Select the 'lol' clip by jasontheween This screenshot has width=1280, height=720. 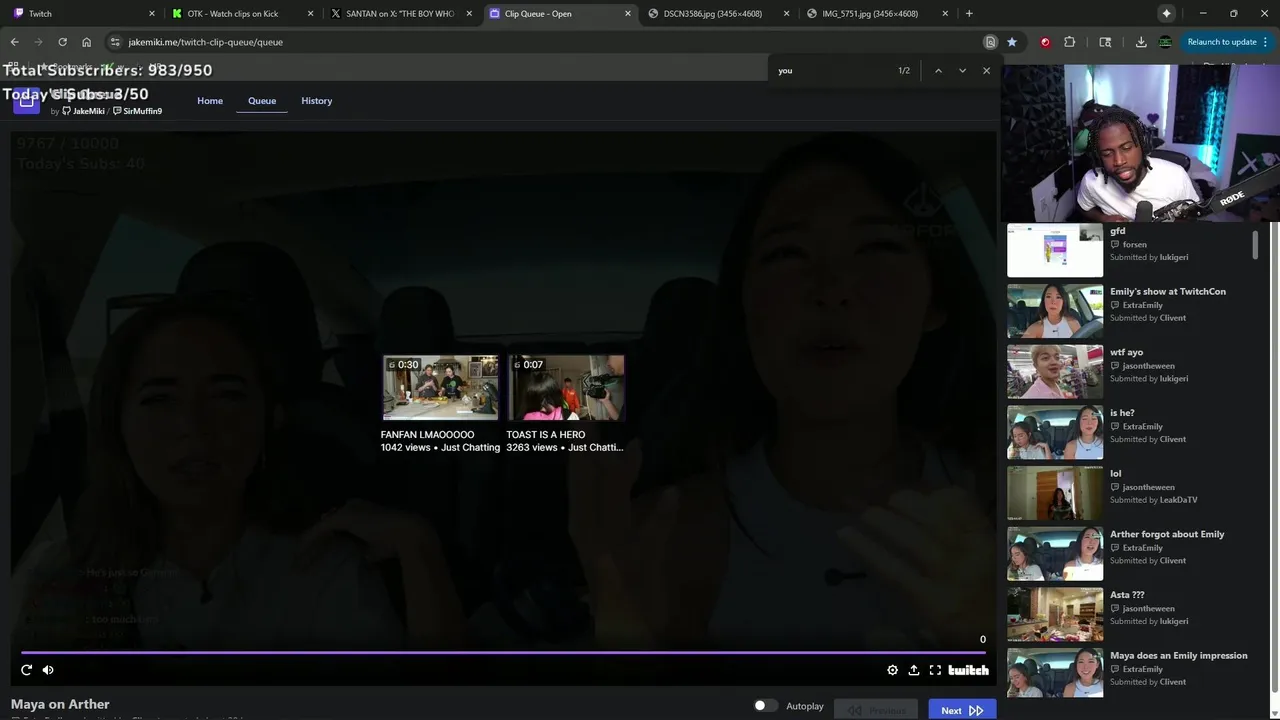(1128, 493)
